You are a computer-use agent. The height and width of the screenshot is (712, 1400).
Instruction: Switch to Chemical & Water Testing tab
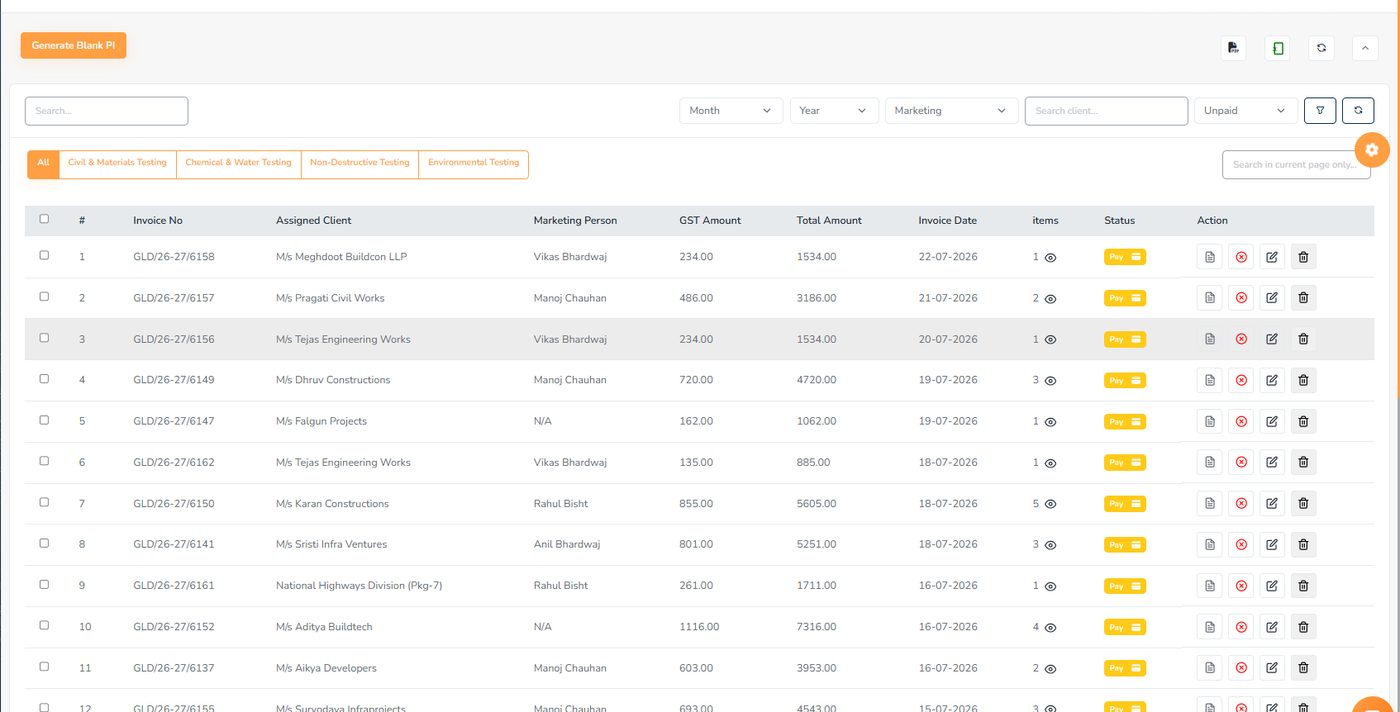238,163
